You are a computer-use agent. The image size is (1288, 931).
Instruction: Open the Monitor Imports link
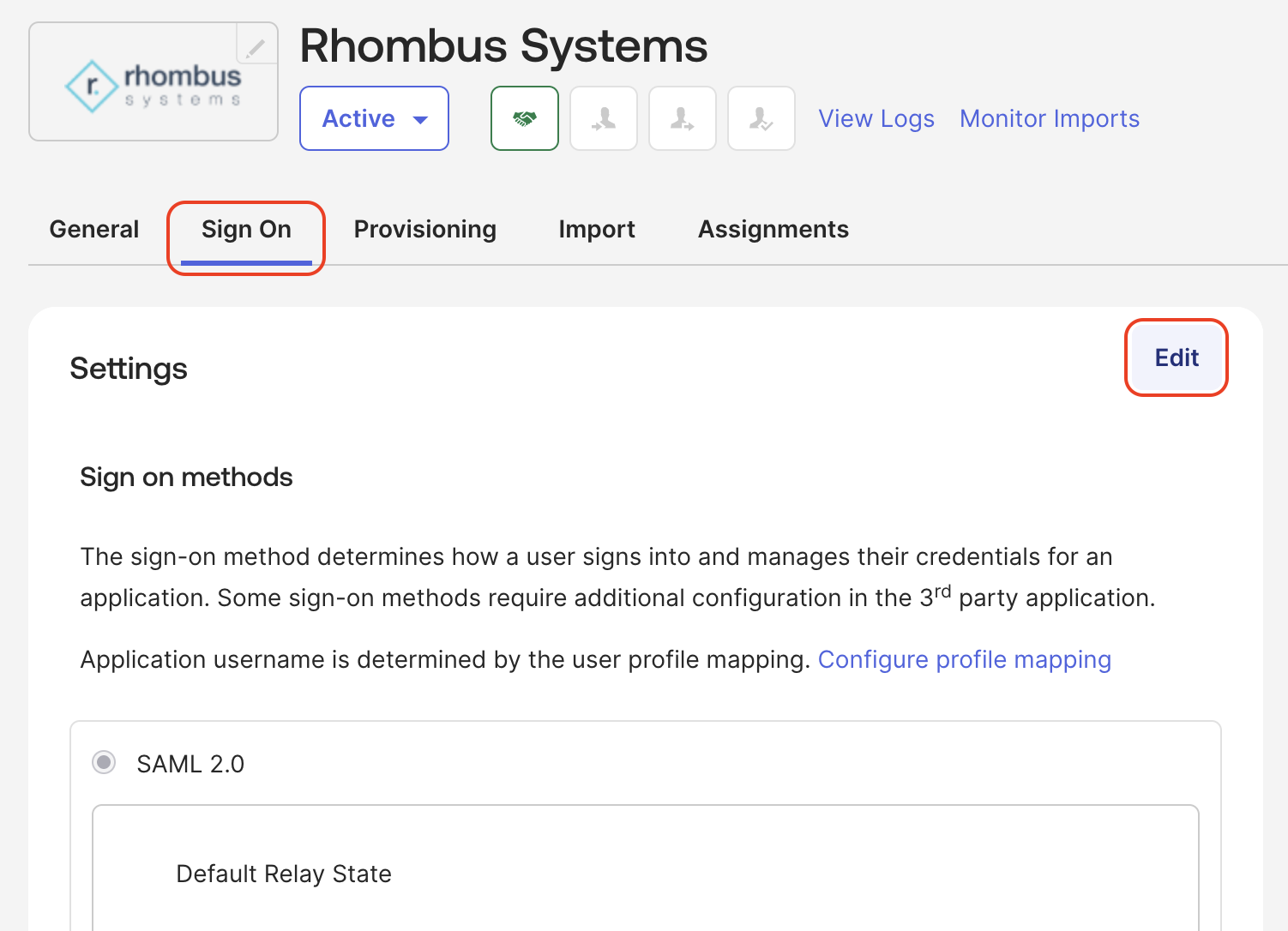pyautogui.click(x=1050, y=118)
